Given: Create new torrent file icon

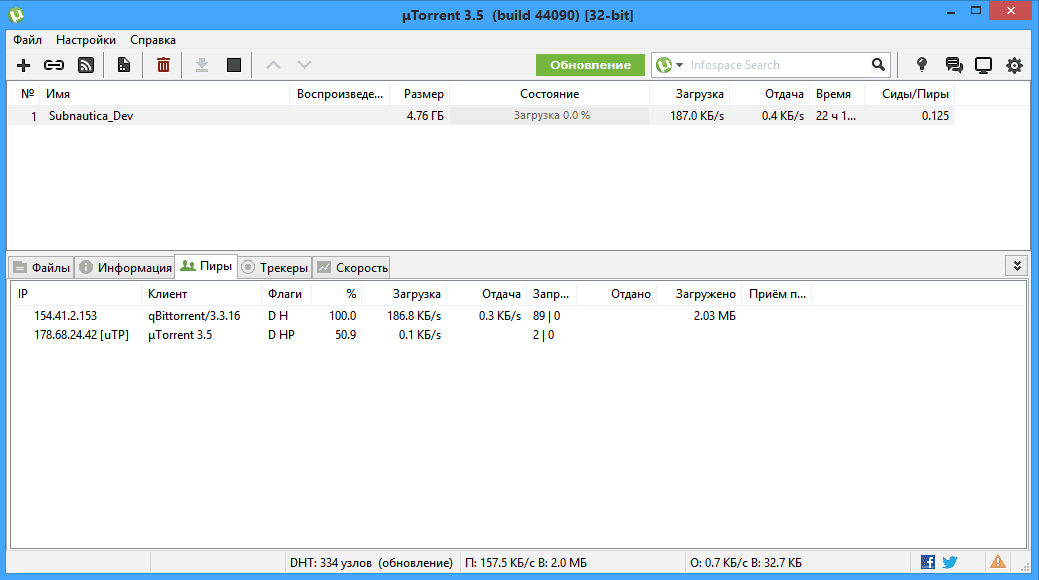Looking at the screenshot, I should 124,65.
